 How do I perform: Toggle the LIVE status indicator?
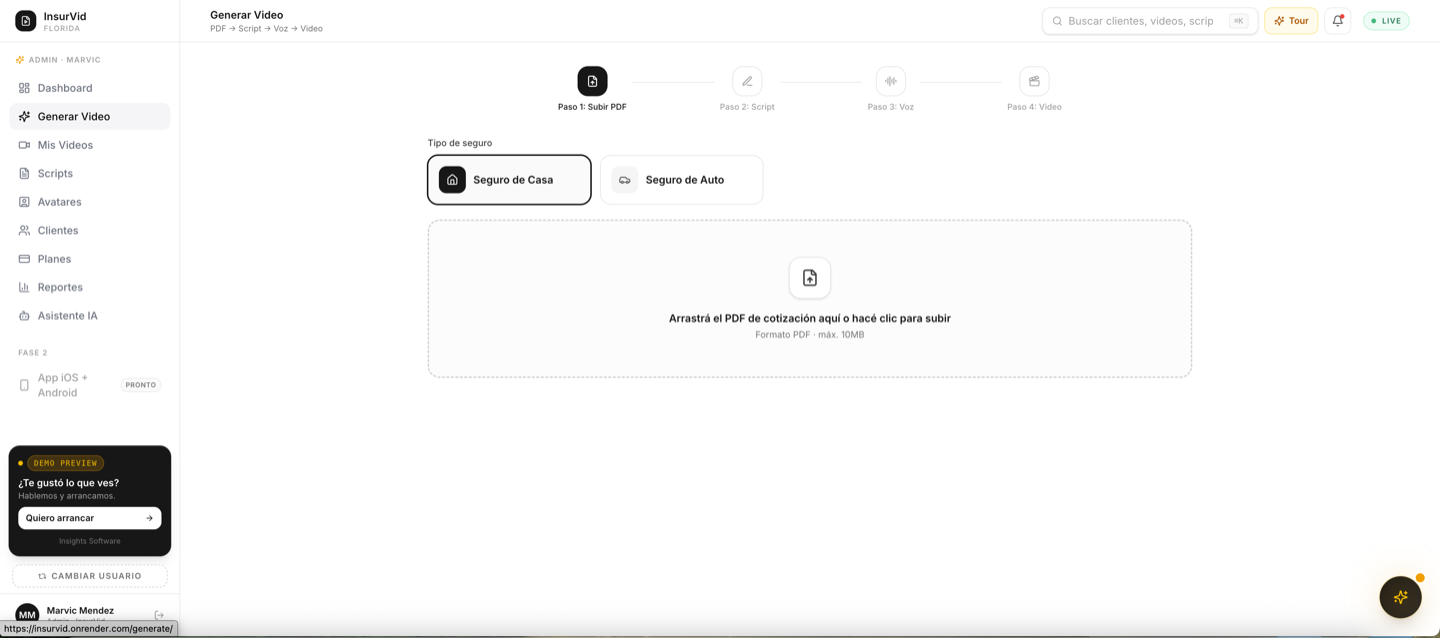coord(1386,21)
